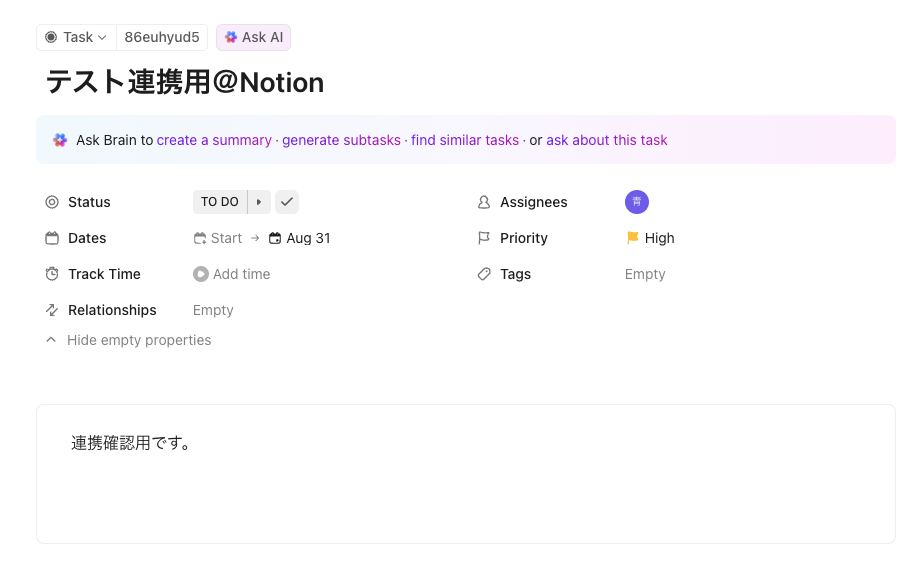923x572 pixels.
Task: Copy task ID 86euhyud5
Action: pos(162,37)
